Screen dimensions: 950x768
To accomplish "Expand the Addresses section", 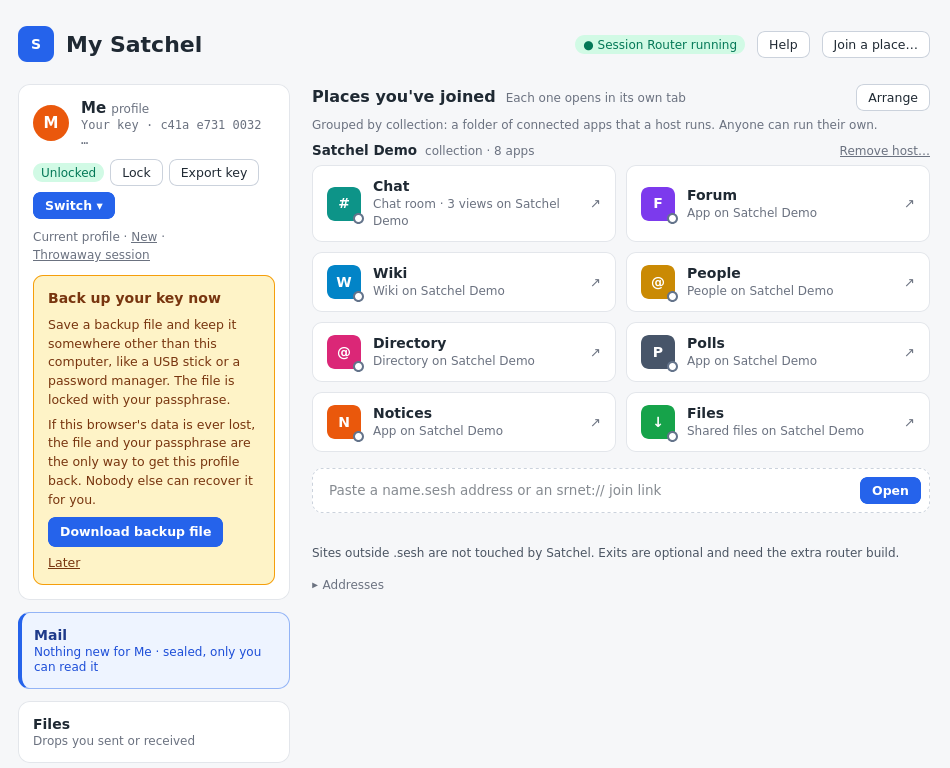I will [348, 584].
